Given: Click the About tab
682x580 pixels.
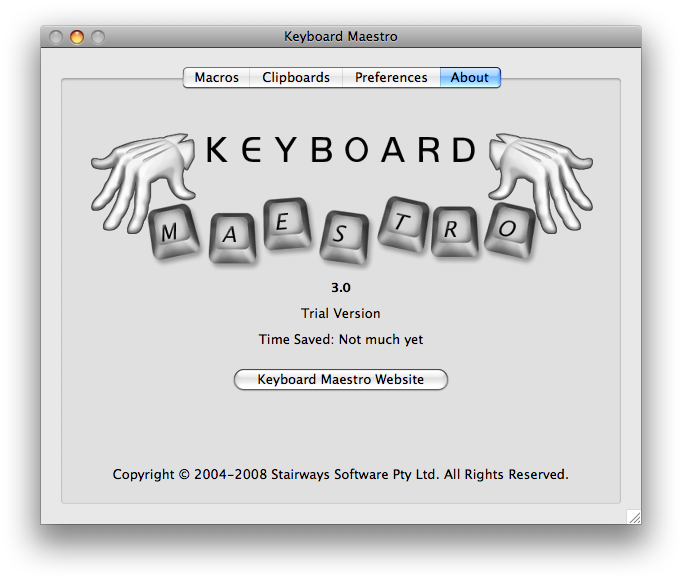Looking at the screenshot, I should pyautogui.click(x=470, y=77).
